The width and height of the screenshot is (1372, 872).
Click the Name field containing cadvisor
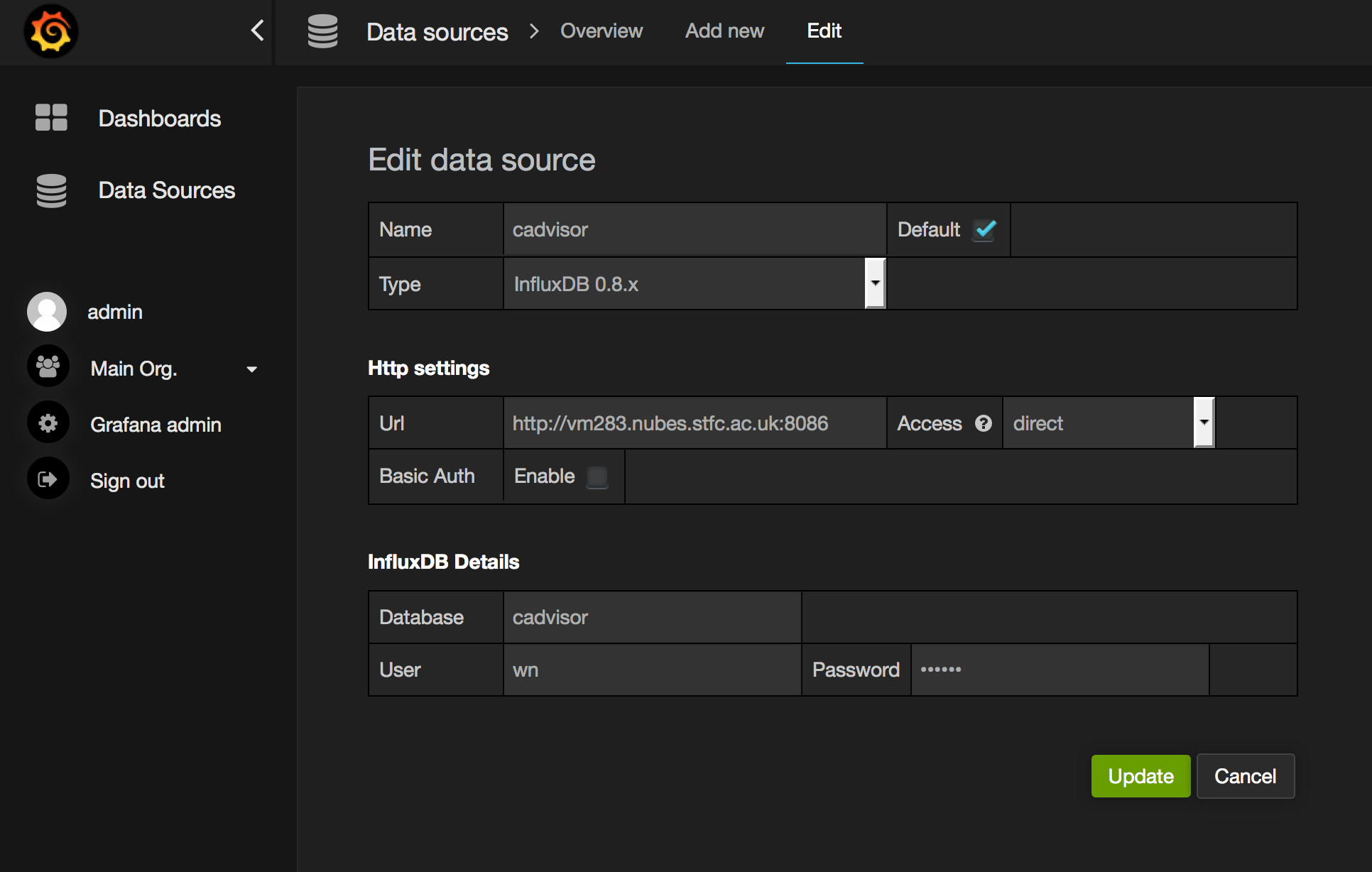pos(695,229)
